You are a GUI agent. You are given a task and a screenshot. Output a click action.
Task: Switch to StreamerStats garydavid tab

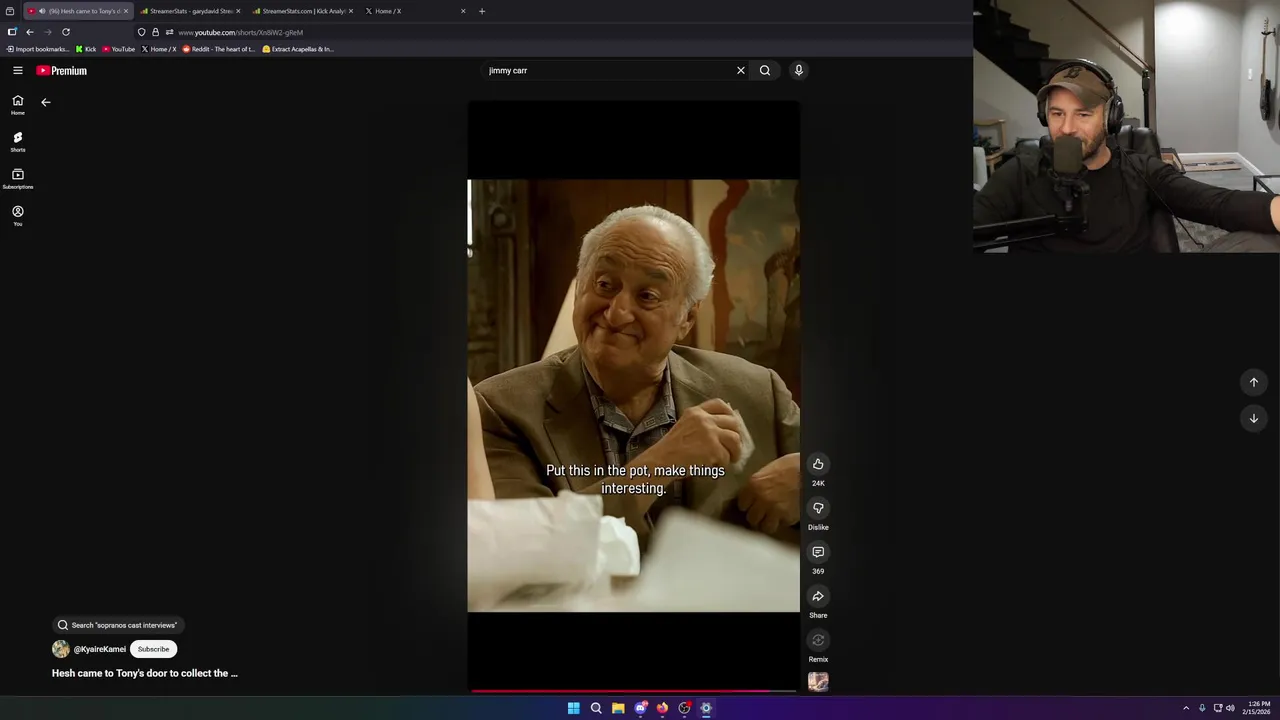(190, 11)
